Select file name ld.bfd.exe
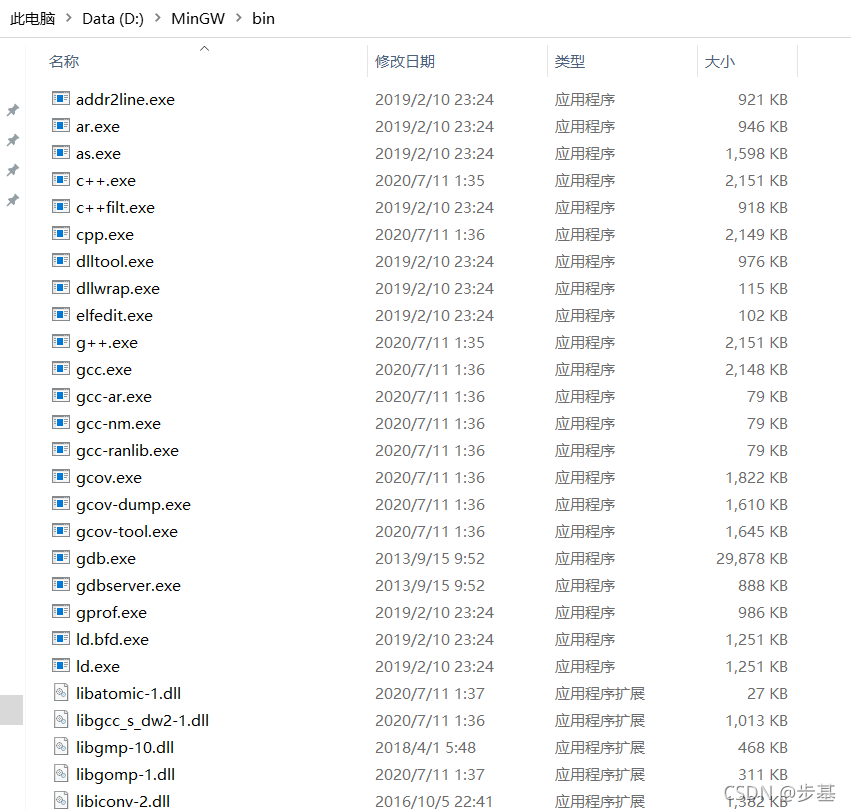 (x=112, y=639)
